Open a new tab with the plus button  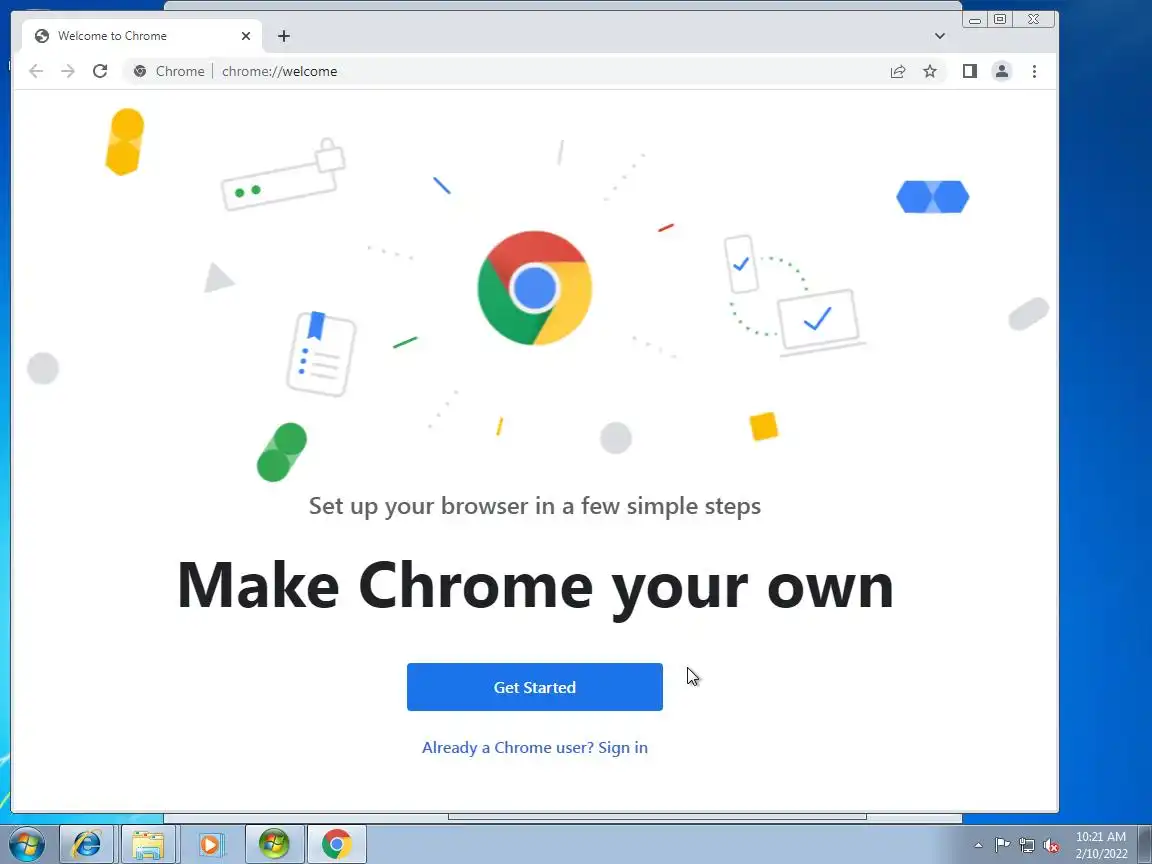point(284,35)
